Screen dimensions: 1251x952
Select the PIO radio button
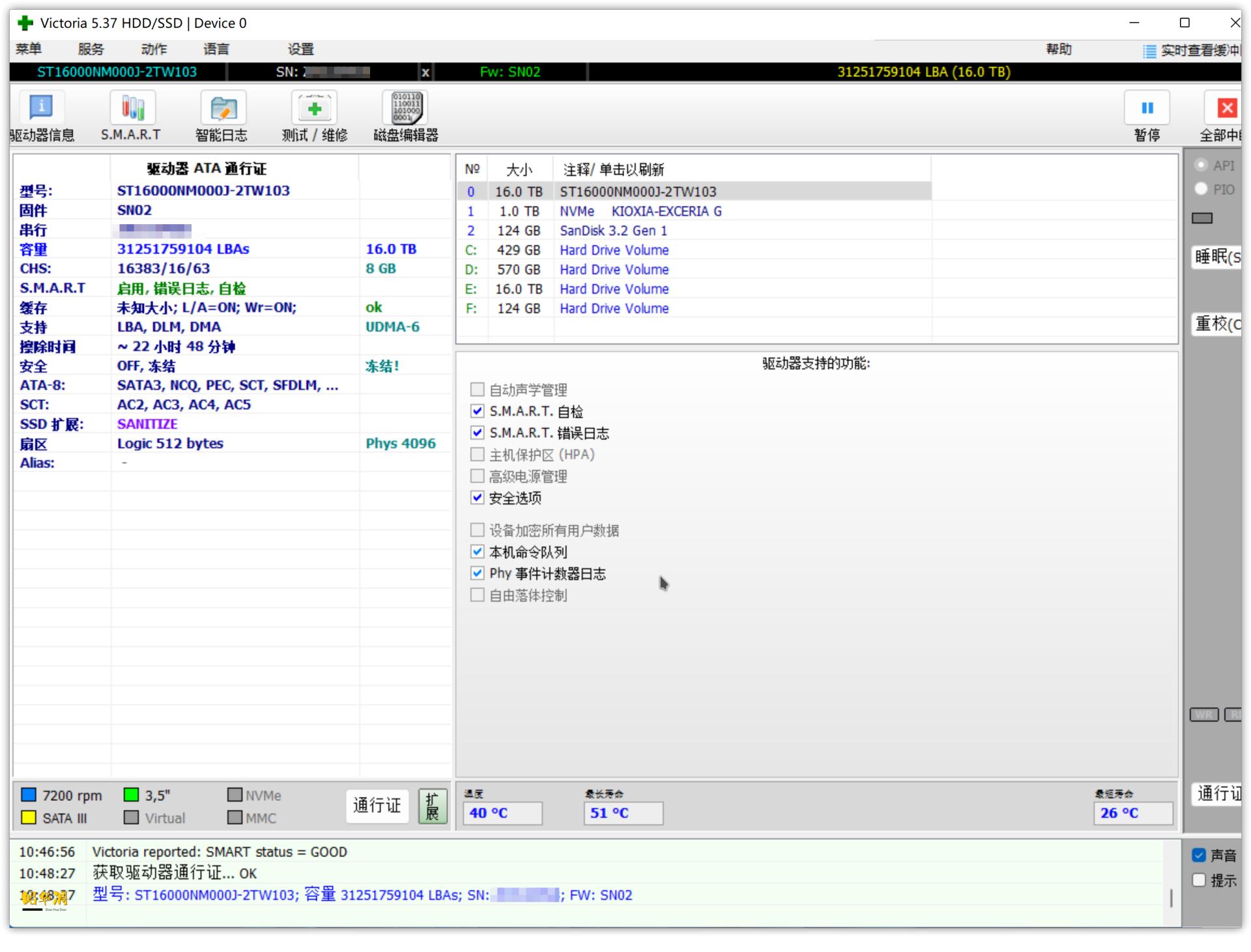click(1201, 189)
